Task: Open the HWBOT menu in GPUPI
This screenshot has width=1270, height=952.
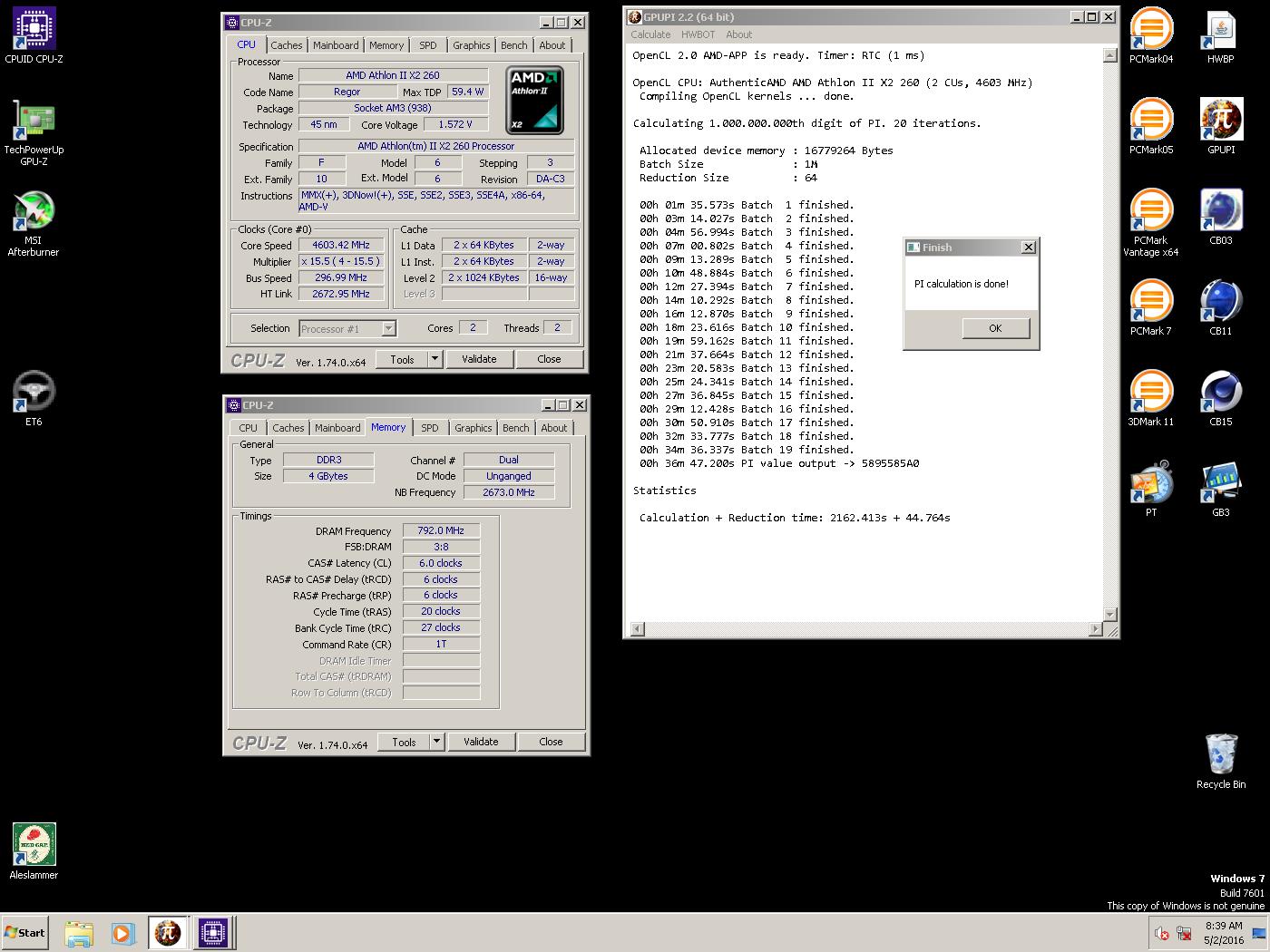Action: (x=698, y=34)
